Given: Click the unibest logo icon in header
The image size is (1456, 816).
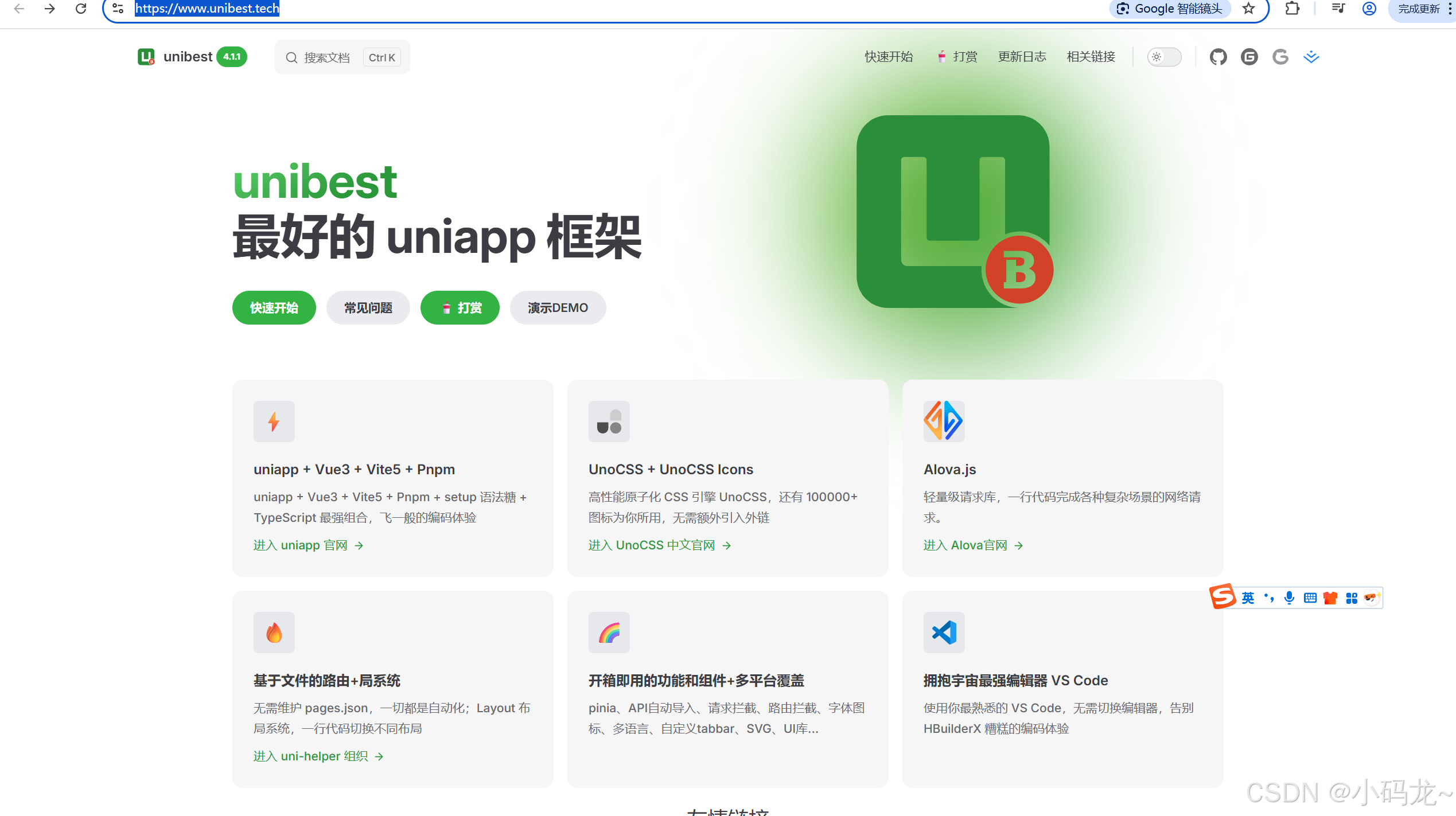Looking at the screenshot, I should [x=146, y=57].
